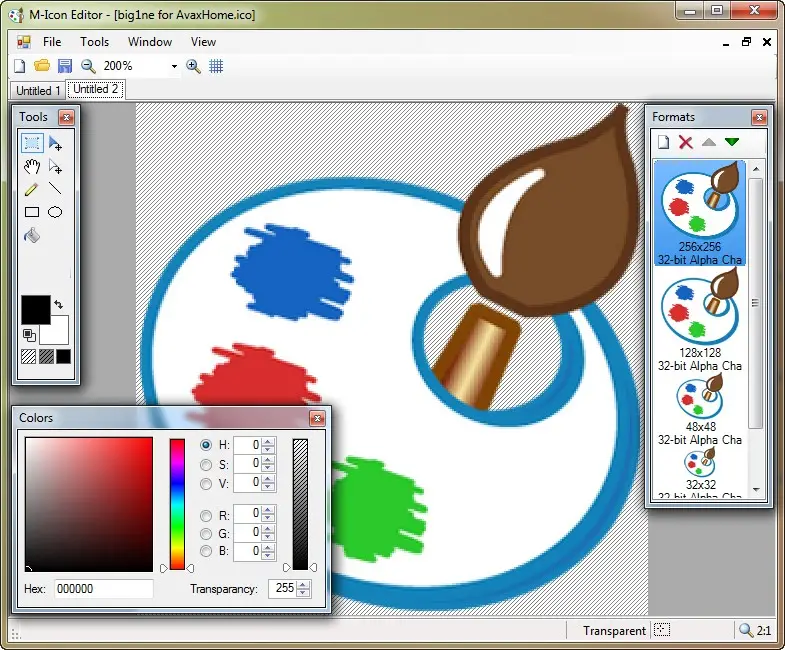This screenshot has width=785, height=650.
Task: Close the Formats panel
Action: [759, 117]
